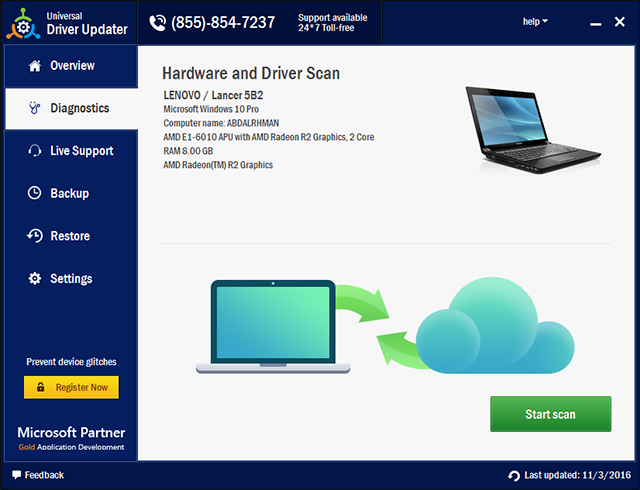Click the Universal Driver Updater logo icon
The width and height of the screenshot is (640, 490).
23,24
